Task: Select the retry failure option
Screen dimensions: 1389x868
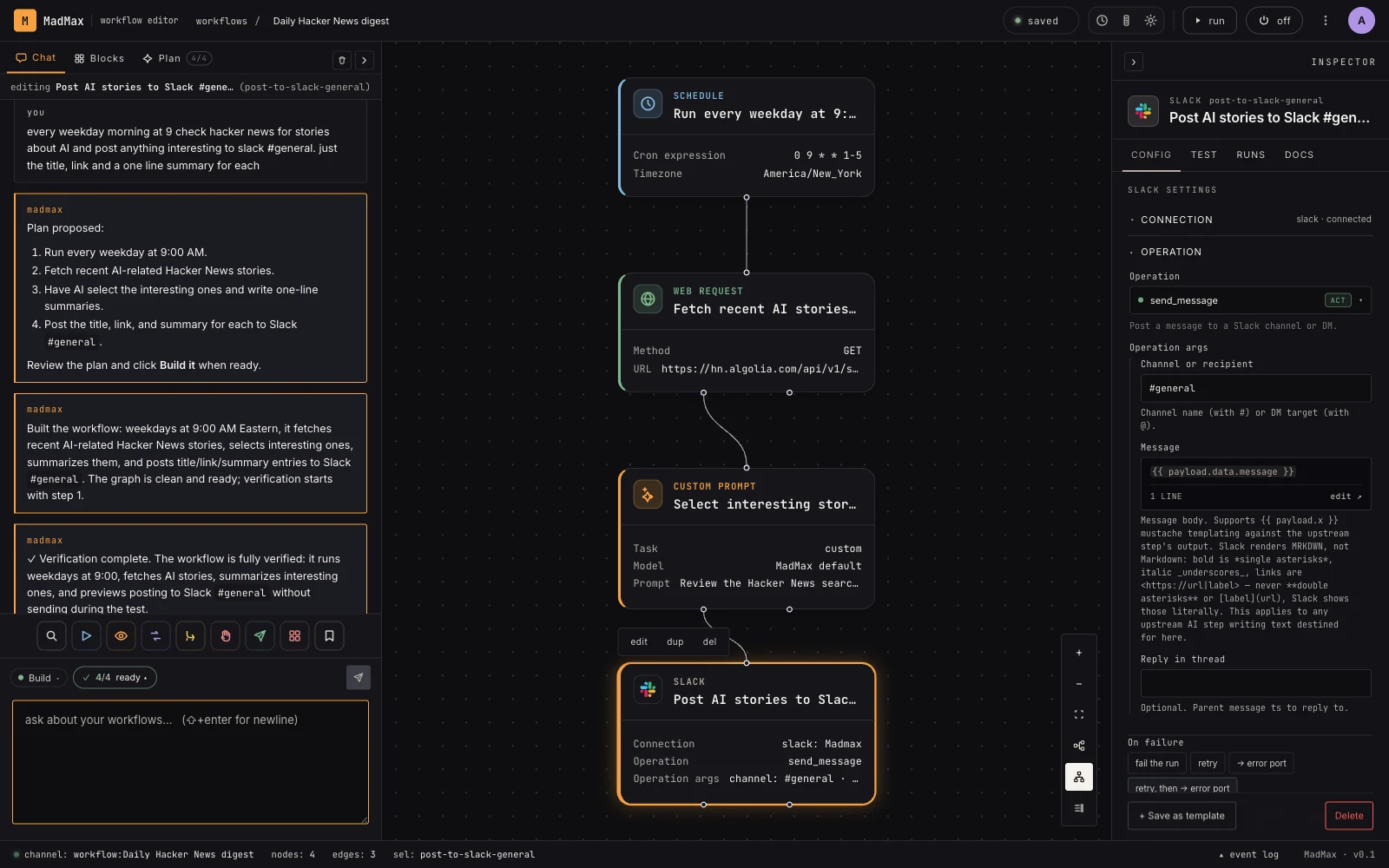Action: pos(1208,764)
